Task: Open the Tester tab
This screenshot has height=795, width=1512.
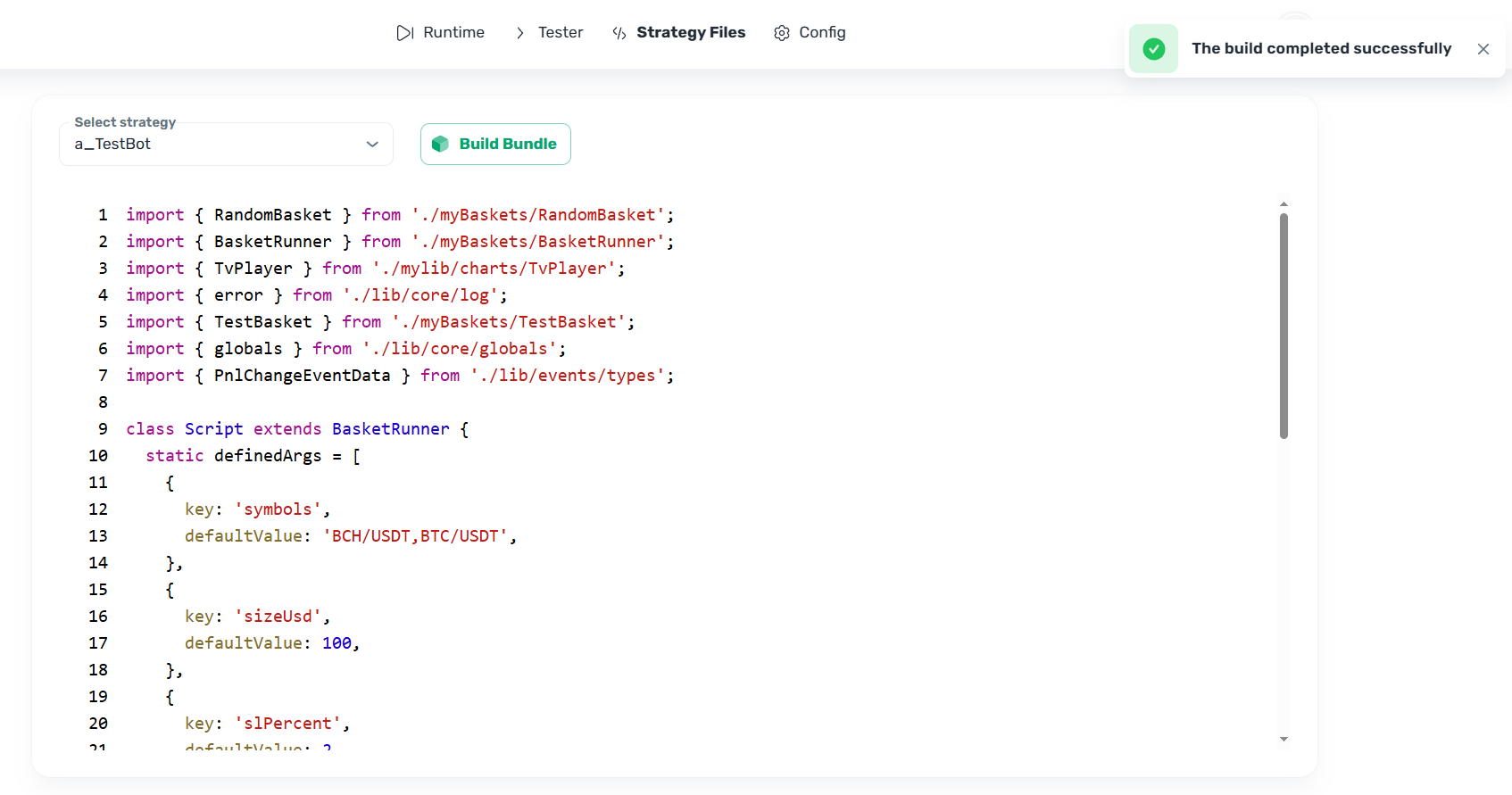Action: (x=560, y=33)
